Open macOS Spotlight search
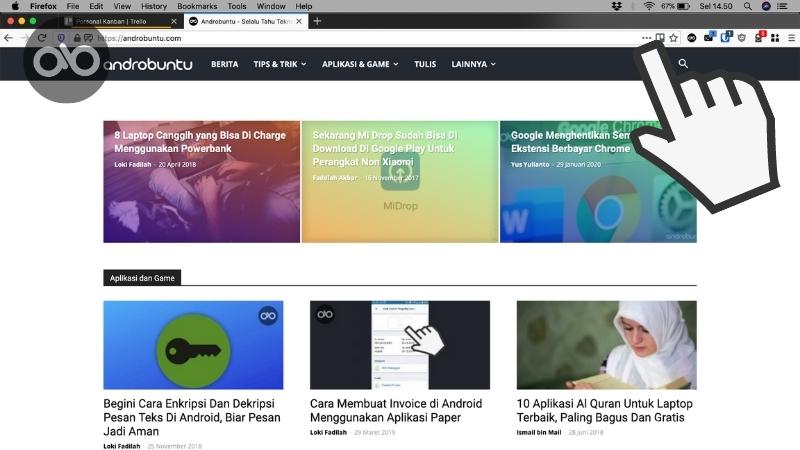The height and width of the screenshot is (450, 800). click(747, 6)
